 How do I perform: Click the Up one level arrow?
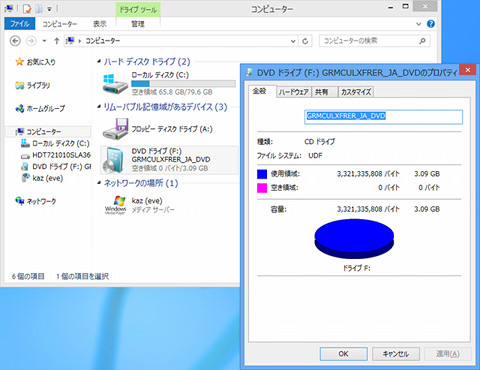(56, 41)
